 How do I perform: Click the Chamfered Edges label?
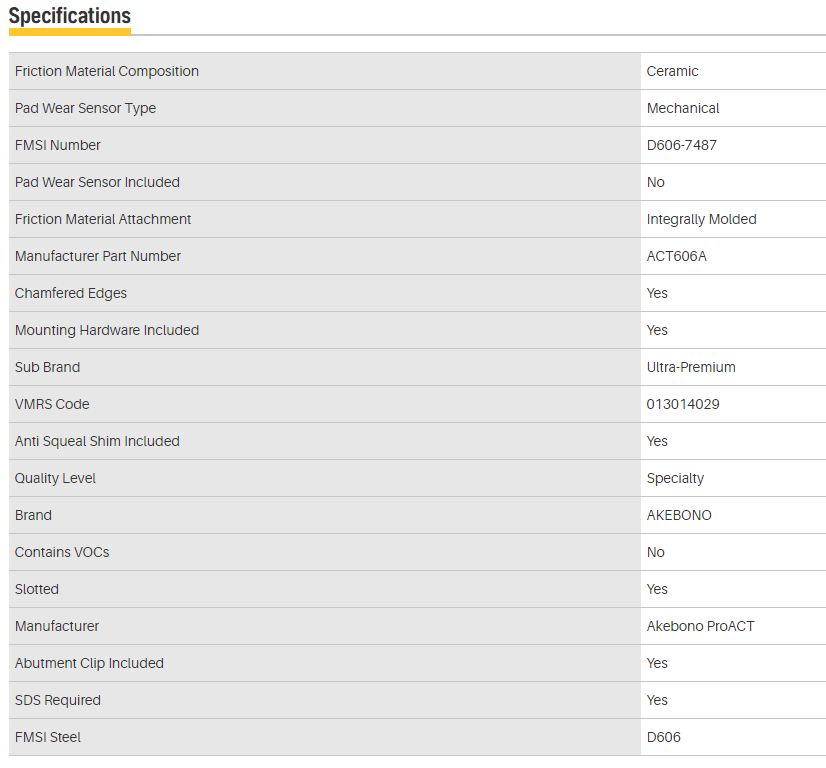pos(71,293)
